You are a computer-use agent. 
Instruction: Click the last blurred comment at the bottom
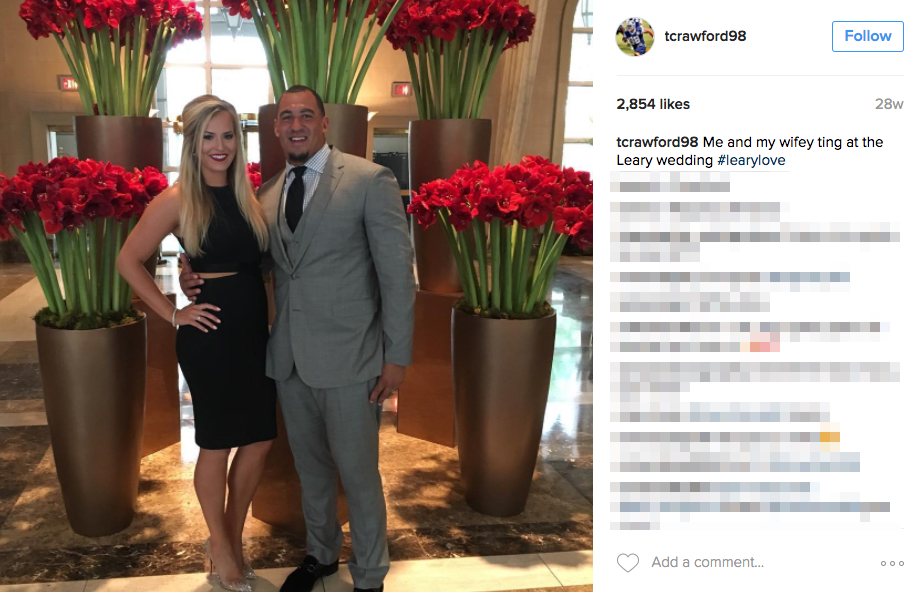[x=750, y=506]
